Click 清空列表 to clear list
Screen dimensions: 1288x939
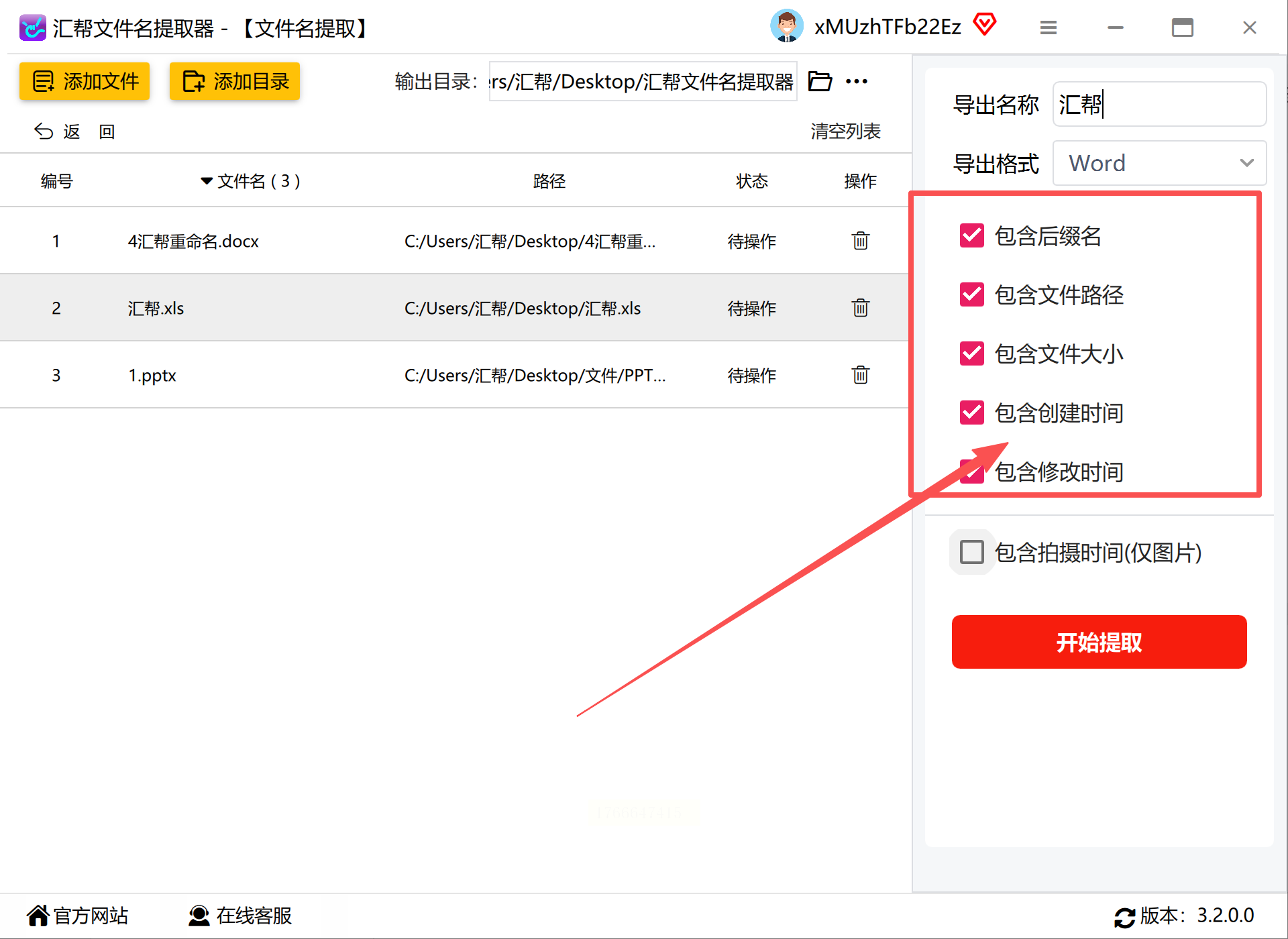(845, 131)
